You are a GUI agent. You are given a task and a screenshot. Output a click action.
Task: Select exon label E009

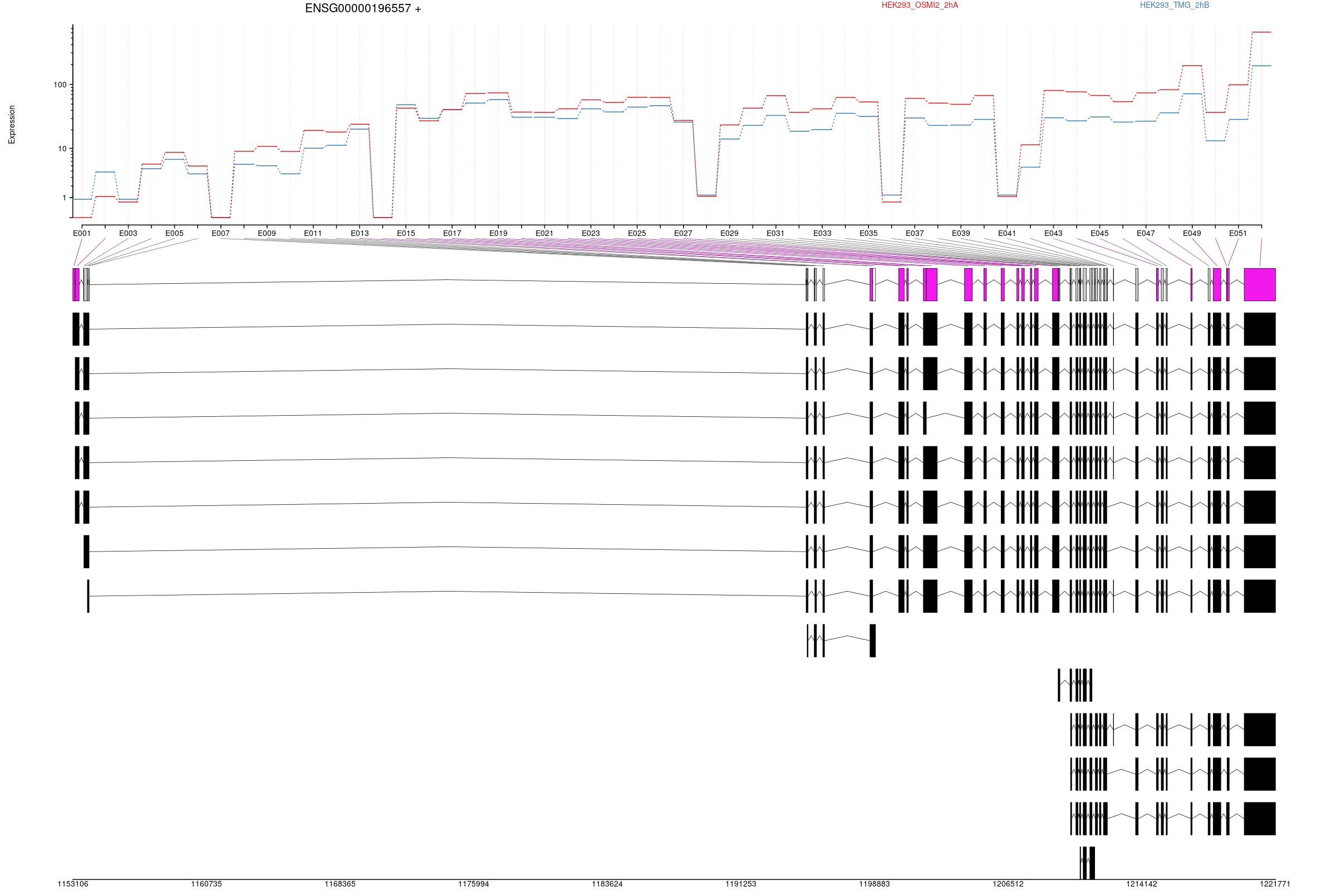tap(267, 234)
